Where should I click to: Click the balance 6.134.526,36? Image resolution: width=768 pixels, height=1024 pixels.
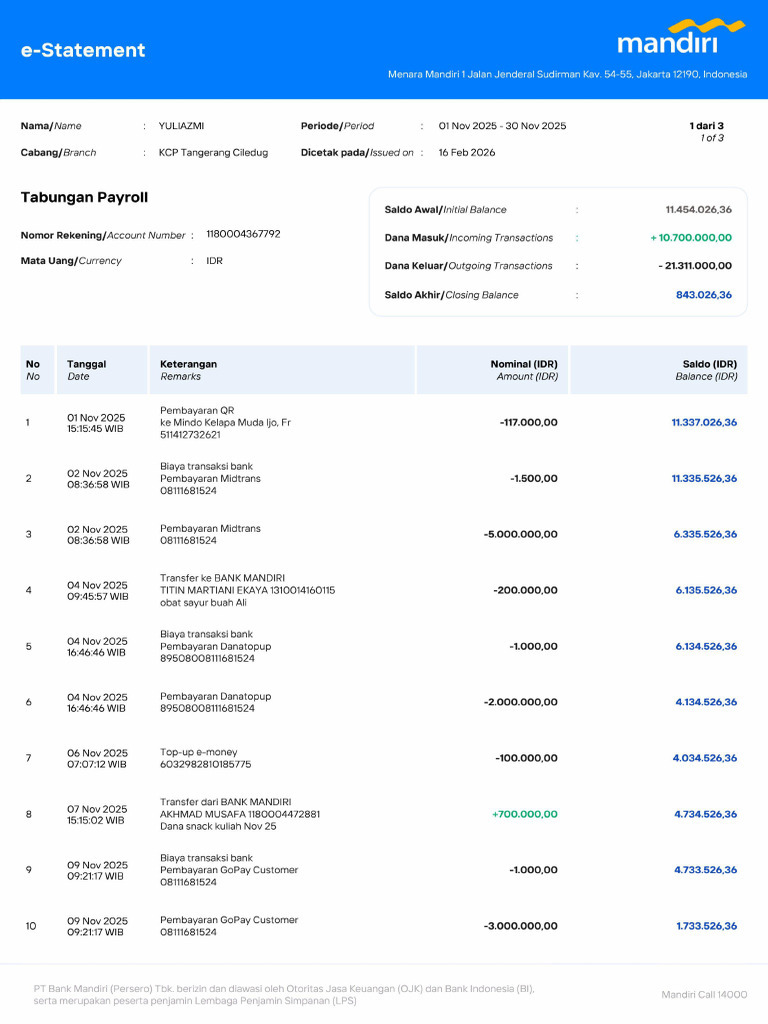pos(706,647)
